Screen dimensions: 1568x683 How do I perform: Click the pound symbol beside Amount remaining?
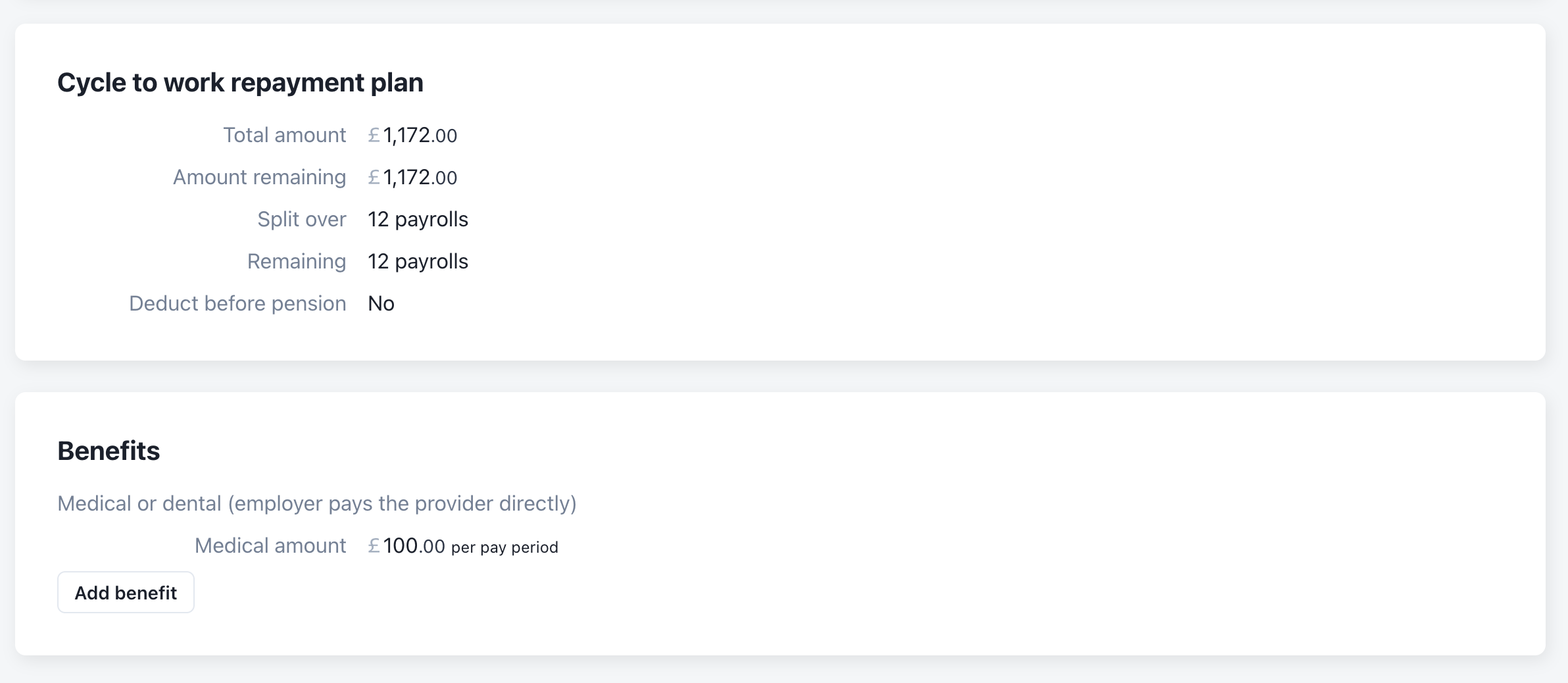374,177
